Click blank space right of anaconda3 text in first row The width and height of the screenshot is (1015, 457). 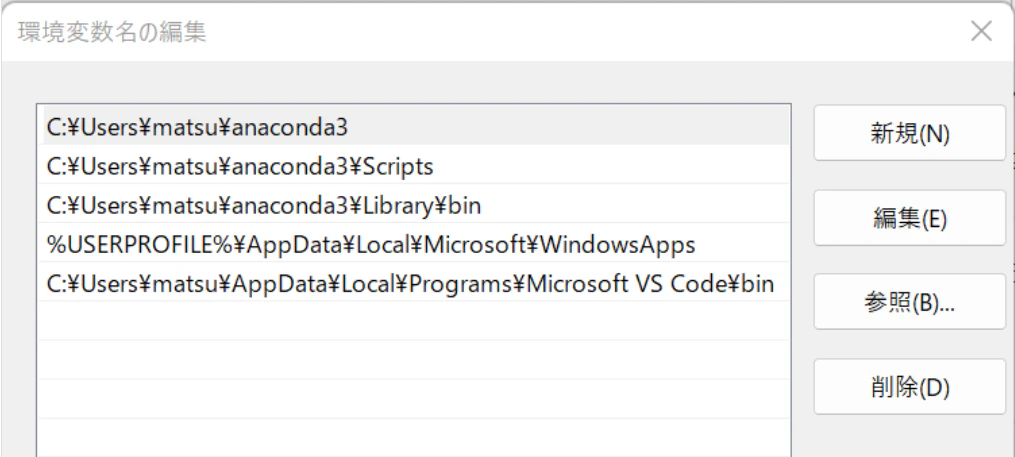[568, 127]
